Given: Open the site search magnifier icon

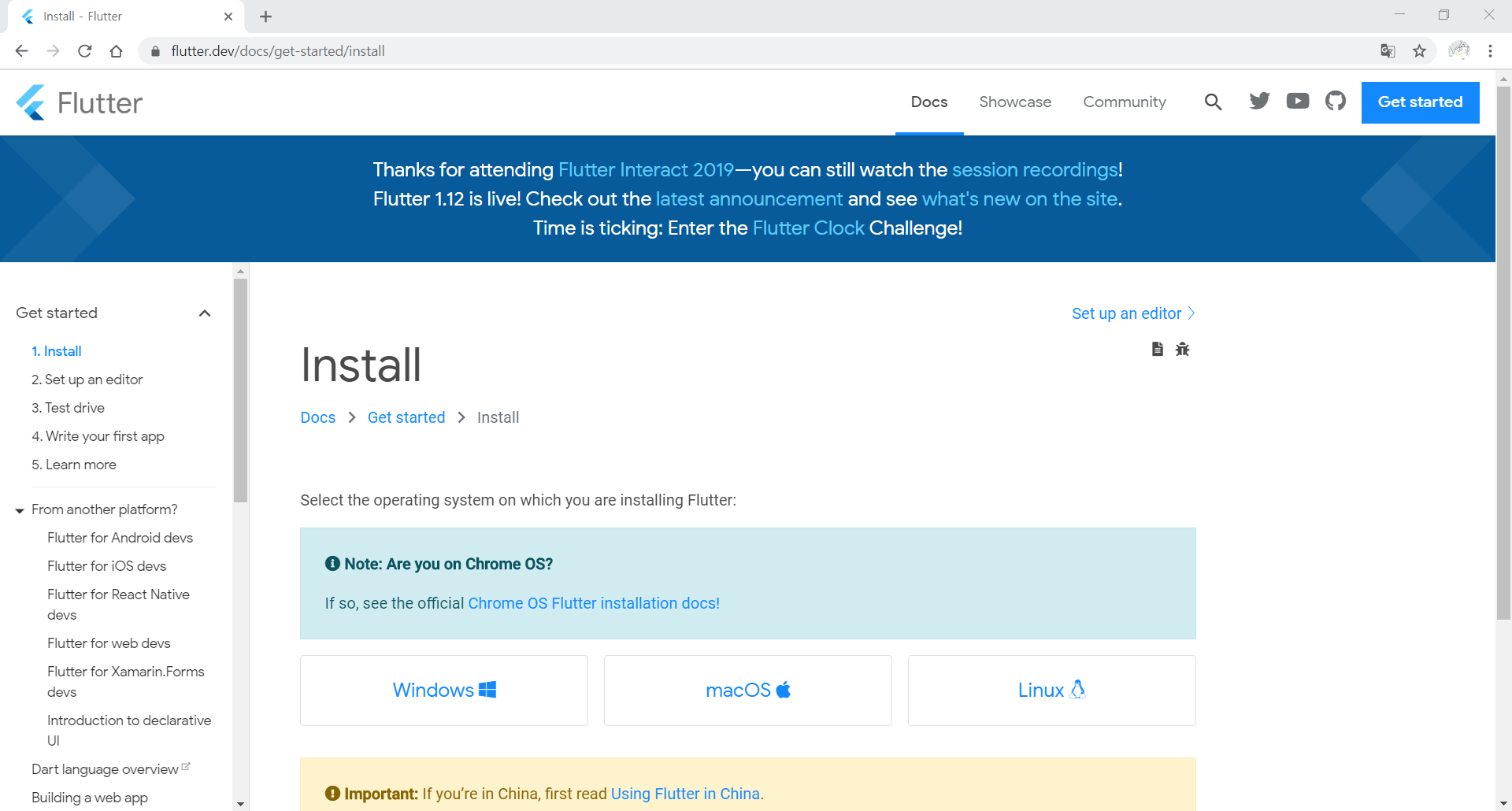Looking at the screenshot, I should 1213,102.
